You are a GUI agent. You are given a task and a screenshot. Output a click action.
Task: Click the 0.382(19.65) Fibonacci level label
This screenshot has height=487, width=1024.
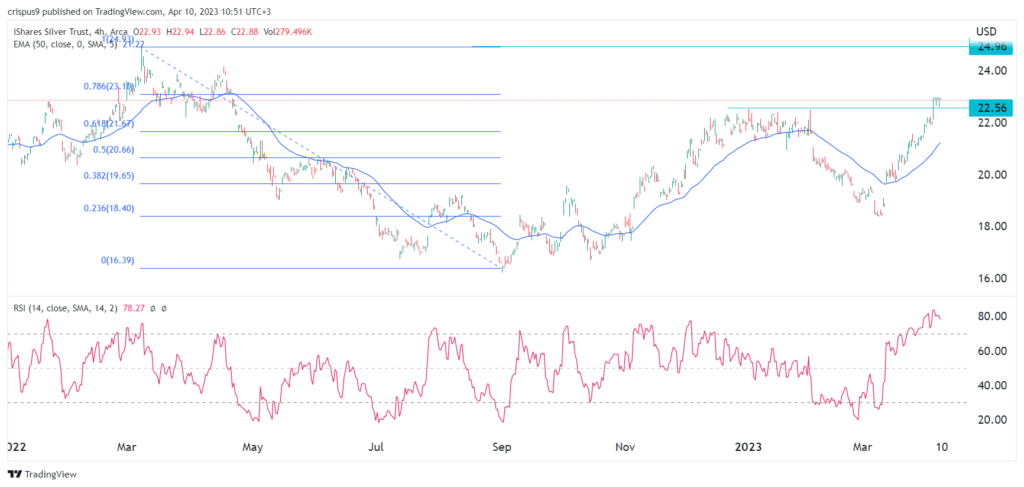click(108, 176)
